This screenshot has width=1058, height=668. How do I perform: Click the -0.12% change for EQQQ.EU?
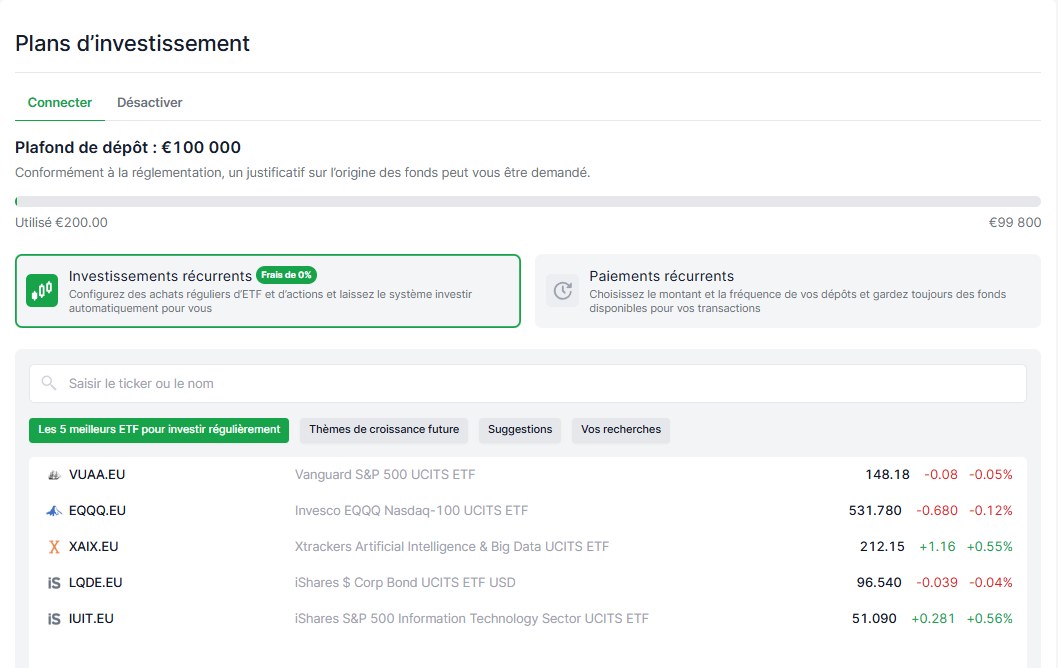tap(991, 511)
